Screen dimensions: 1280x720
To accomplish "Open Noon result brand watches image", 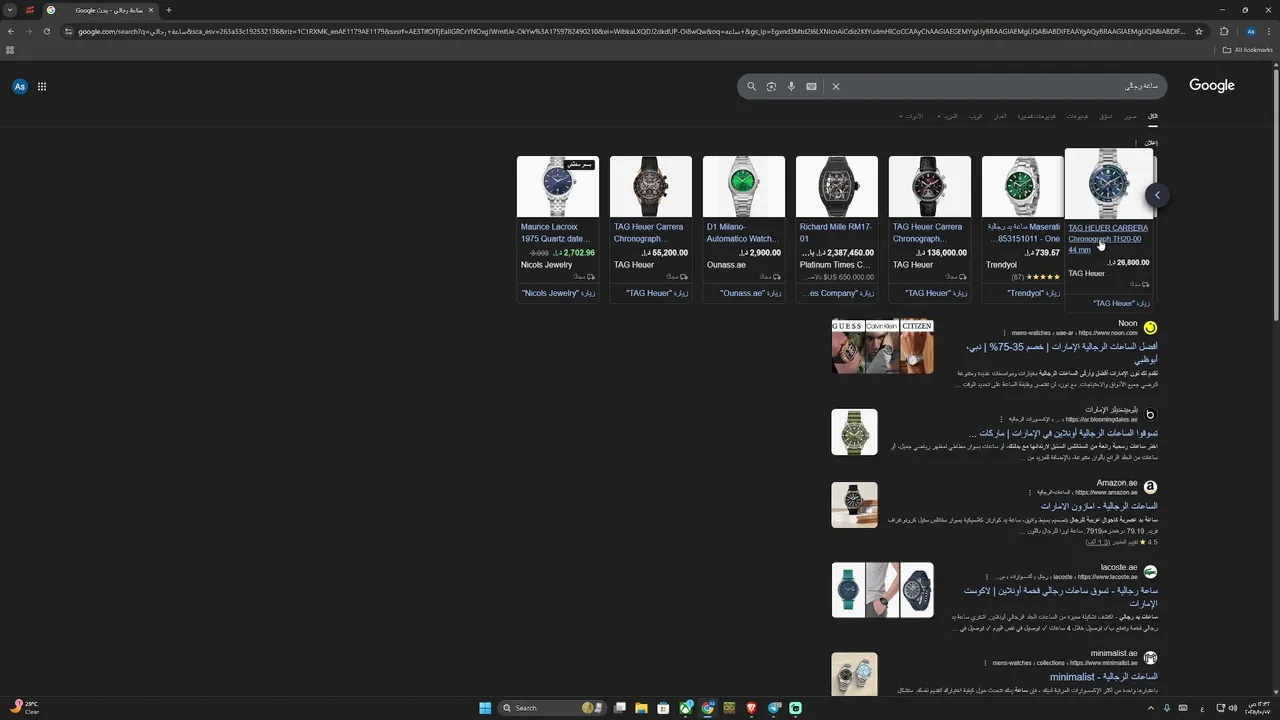I will pos(882,346).
